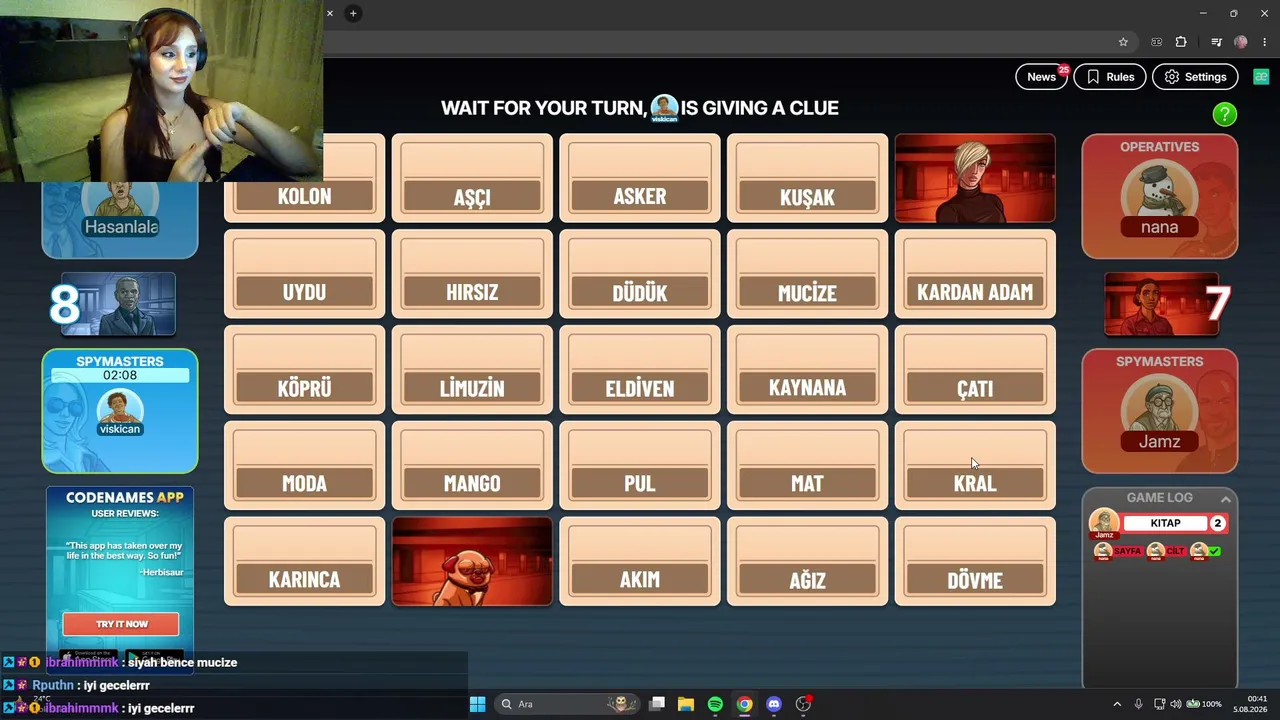This screenshot has width=1280, height=720.
Task: Select the LİMUZİN word card
Action: coord(472,370)
